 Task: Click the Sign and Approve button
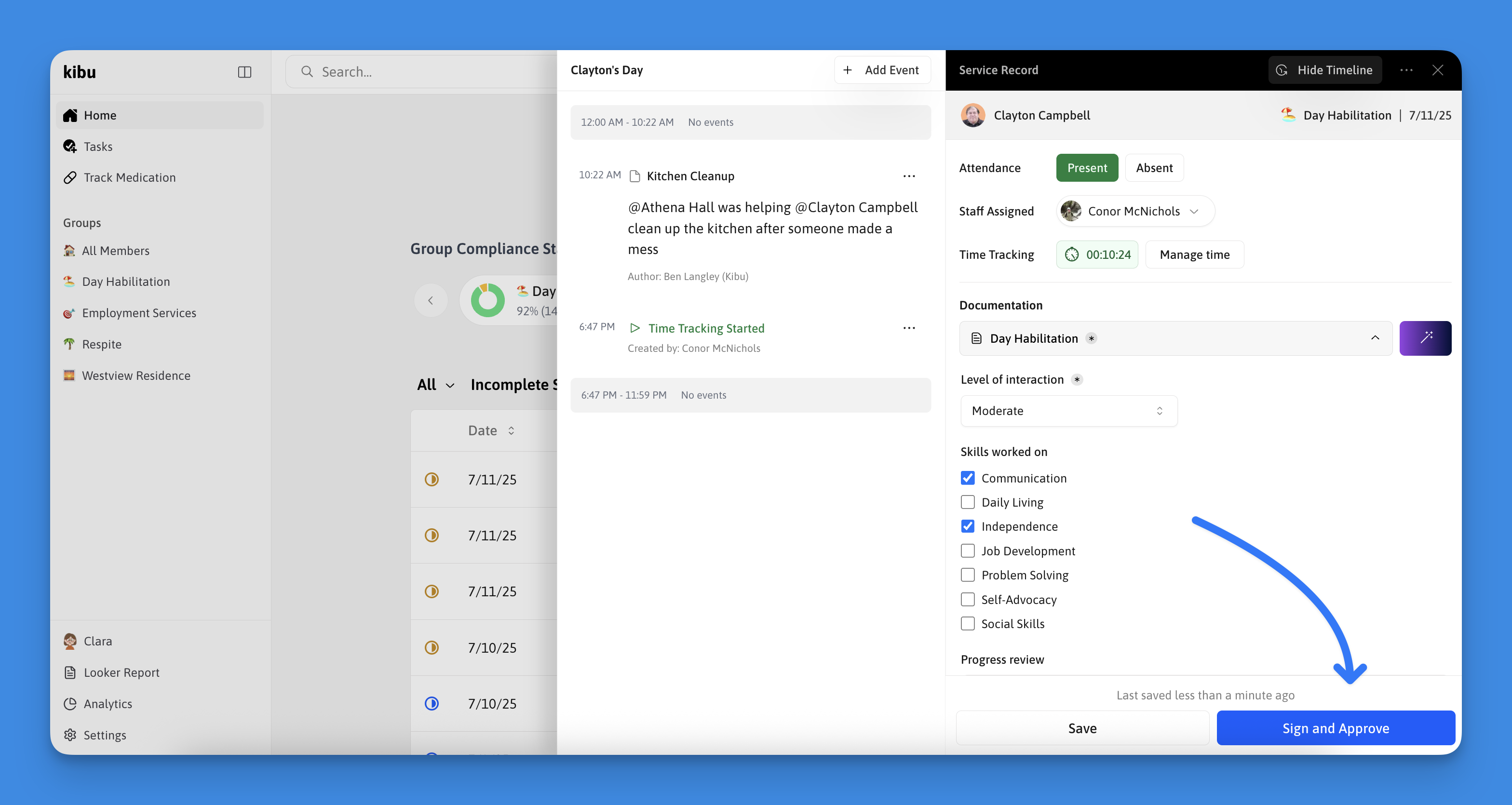(x=1335, y=728)
